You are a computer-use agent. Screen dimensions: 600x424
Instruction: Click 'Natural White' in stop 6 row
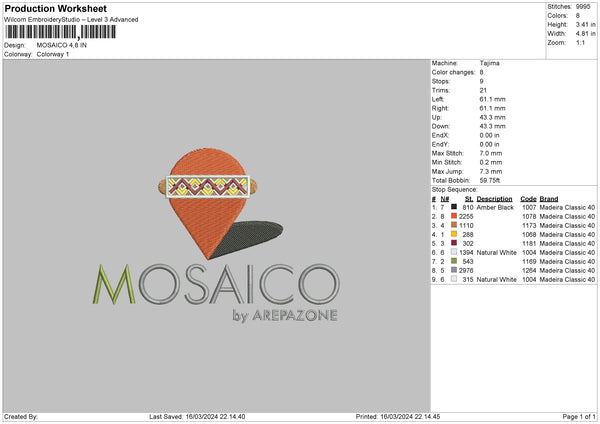[496, 253]
